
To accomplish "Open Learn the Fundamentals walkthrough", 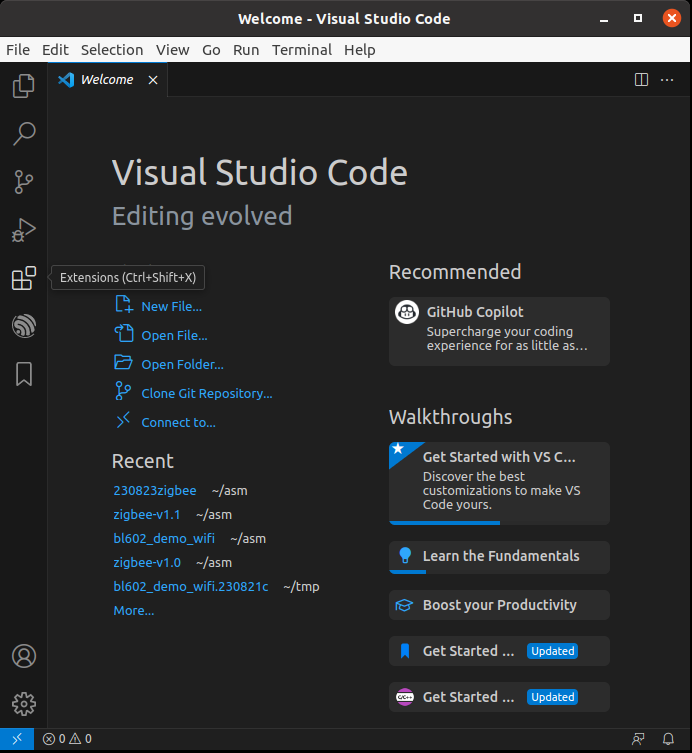I will point(499,557).
